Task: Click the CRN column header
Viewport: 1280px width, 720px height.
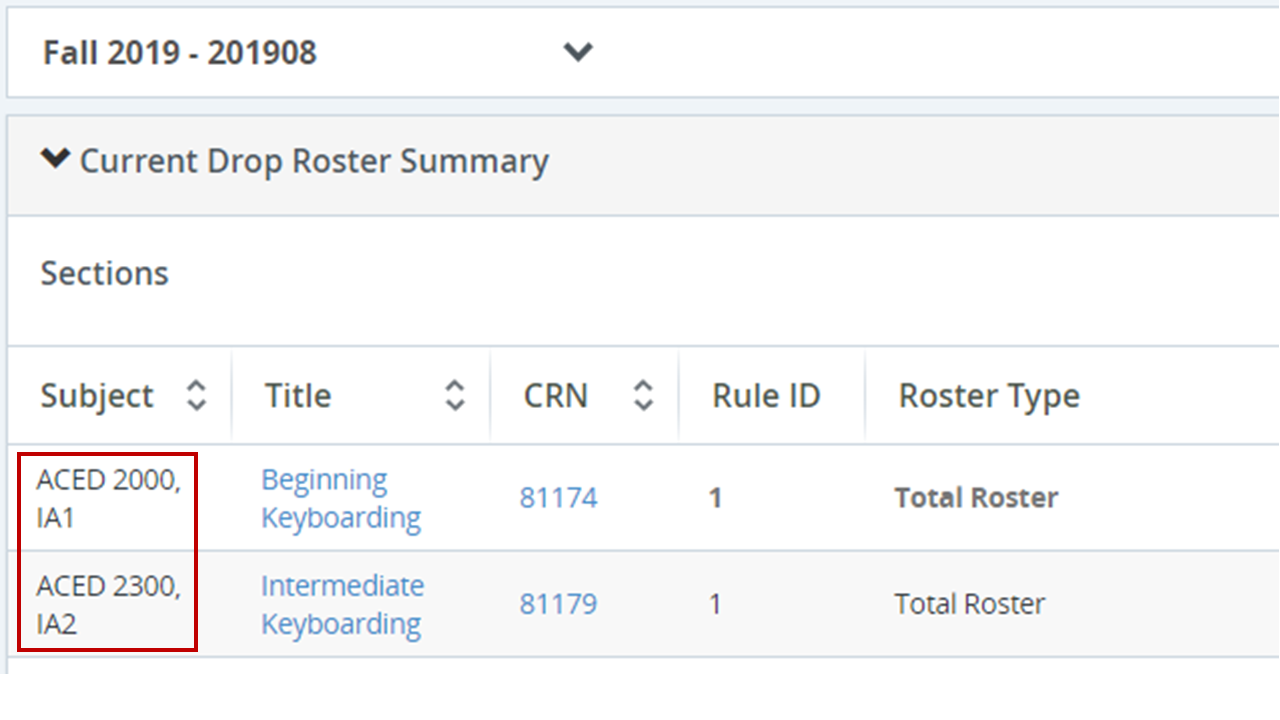Action: [556, 396]
